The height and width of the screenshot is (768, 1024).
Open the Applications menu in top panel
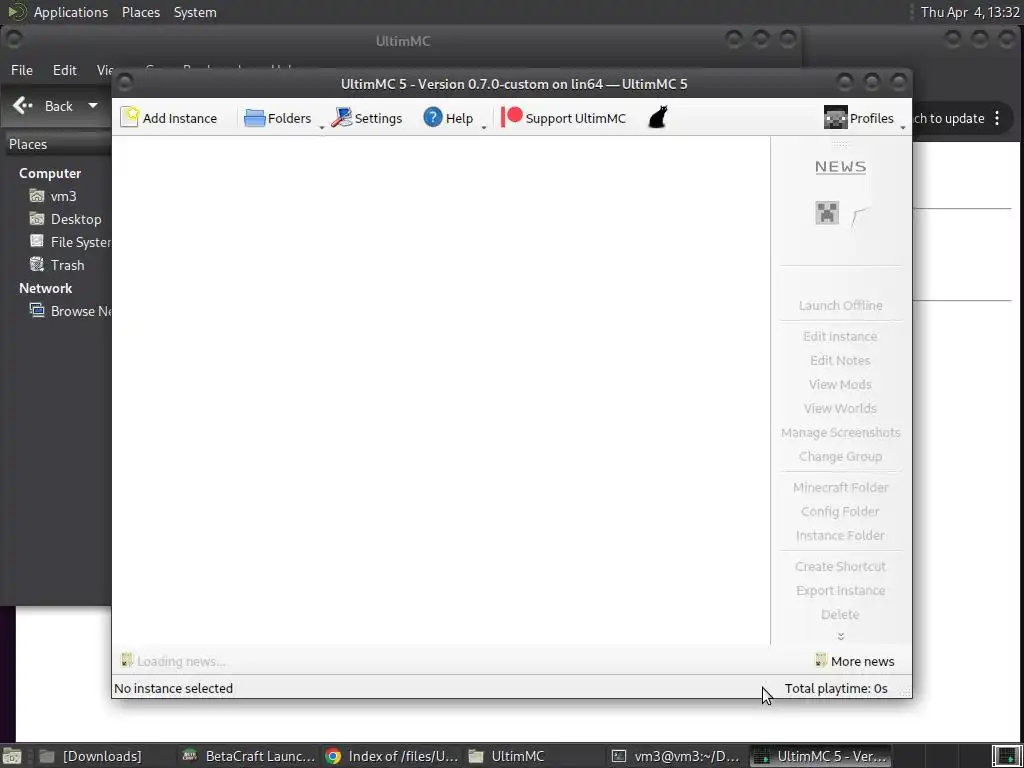tap(71, 12)
